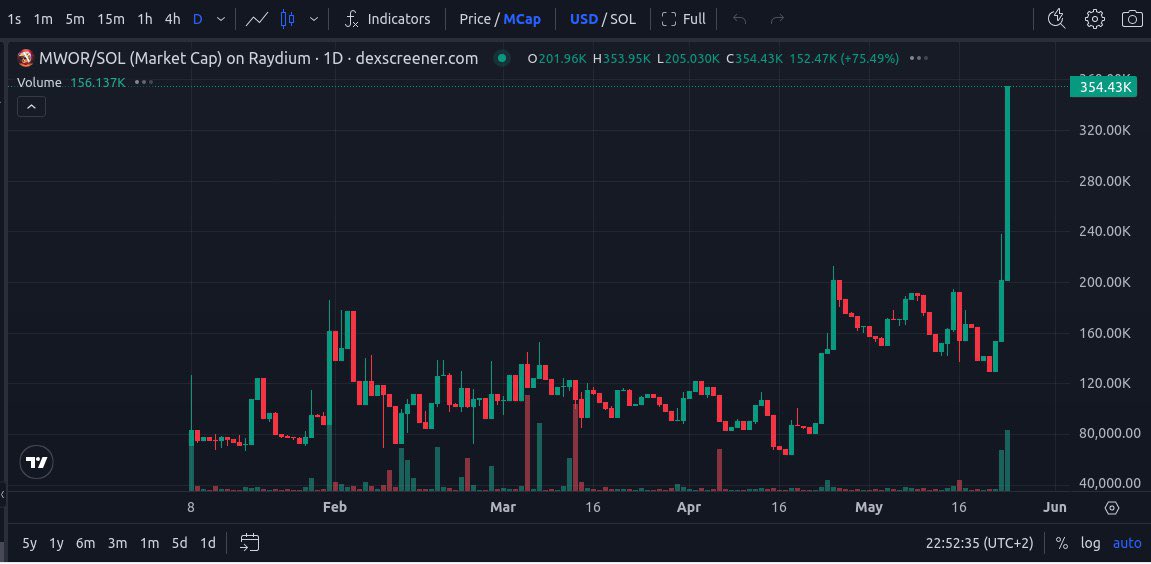
Task: Set range to 5y
Action: [x=29, y=543]
